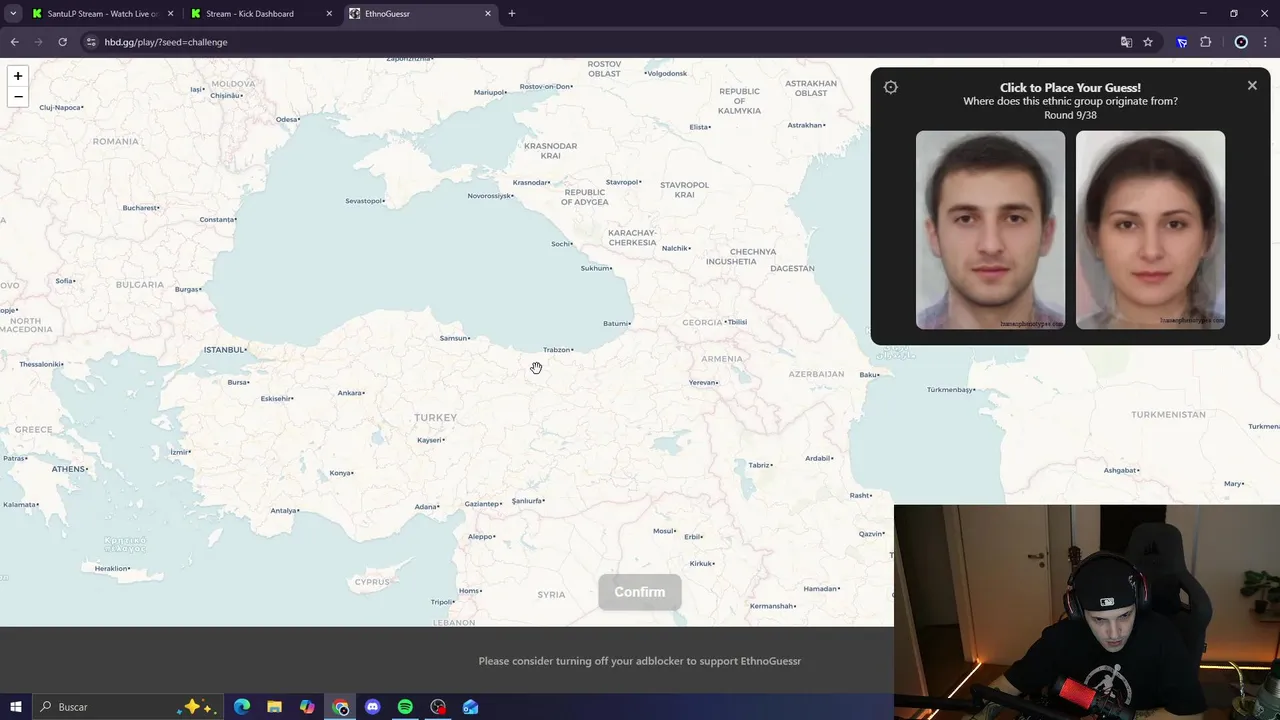Click Mosul on the map
The height and width of the screenshot is (720, 1280).
point(665,531)
